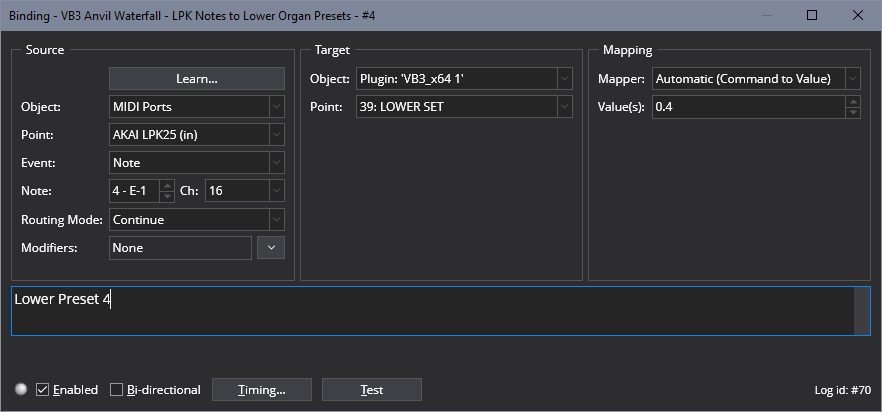The width and height of the screenshot is (882, 412).
Task: Click the activity indicator light beside Enabled
Action: tap(21, 389)
